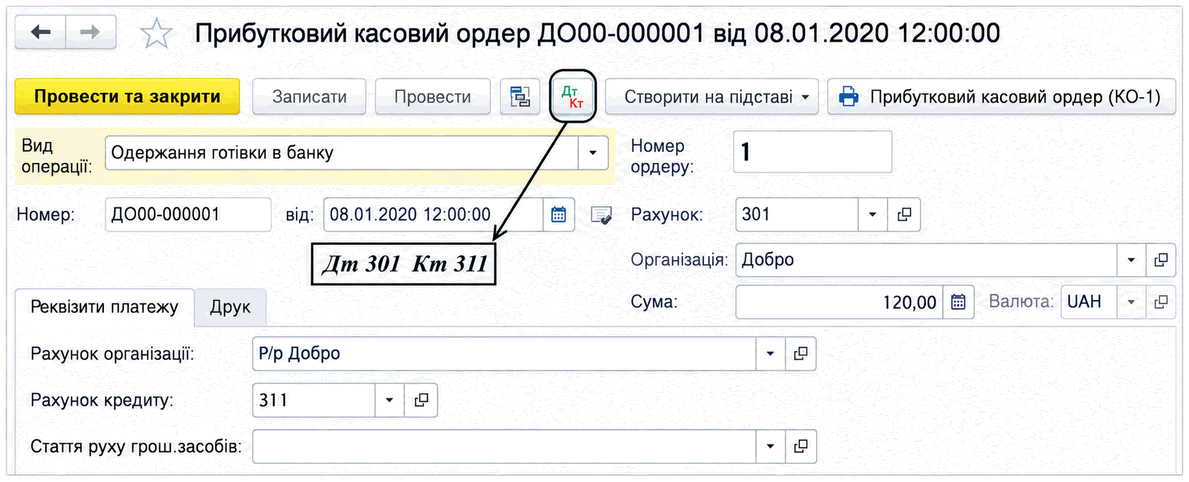The width and height of the screenshot is (1189, 482).
Task: Click Номер ордеру field
Action: click(813, 152)
